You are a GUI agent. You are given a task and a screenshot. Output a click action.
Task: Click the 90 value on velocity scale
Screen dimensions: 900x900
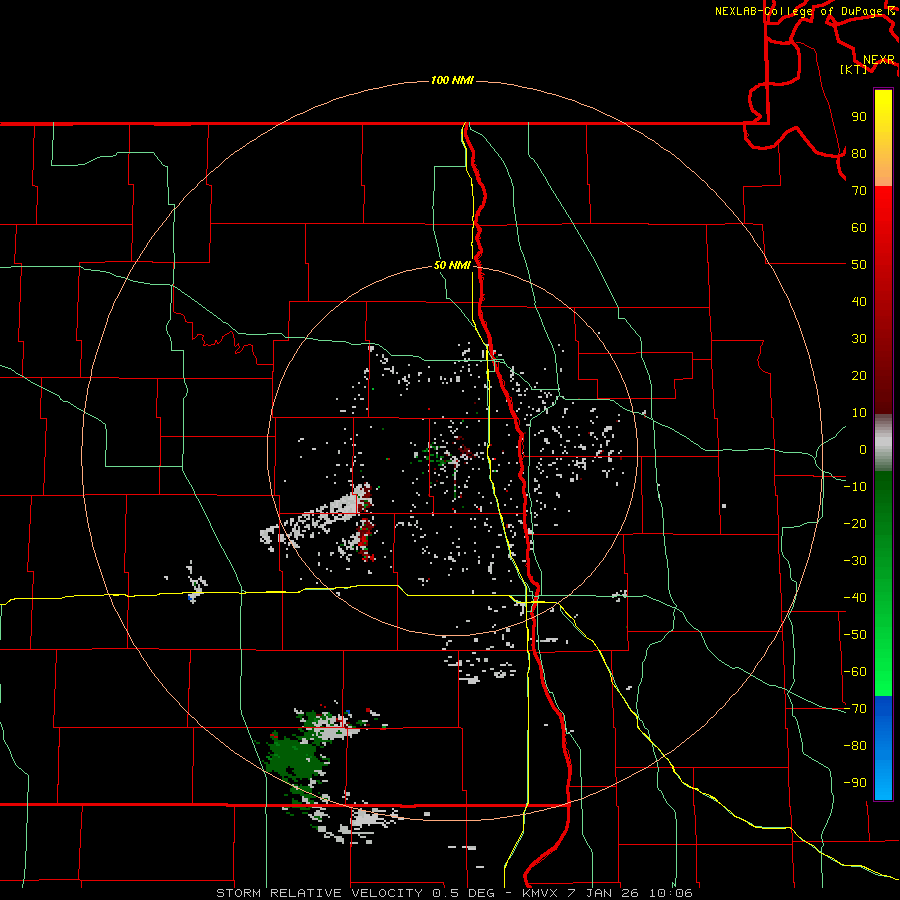click(x=859, y=117)
